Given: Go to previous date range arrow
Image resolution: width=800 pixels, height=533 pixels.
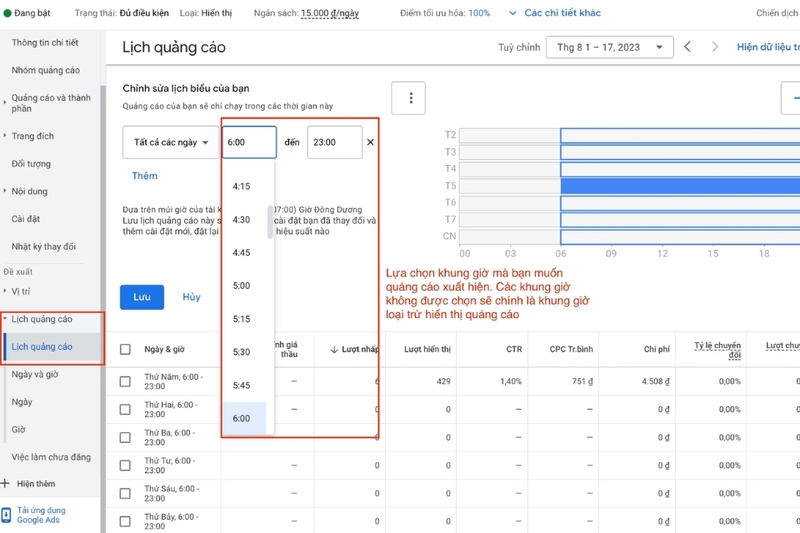Looking at the screenshot, I should point(688,47).
